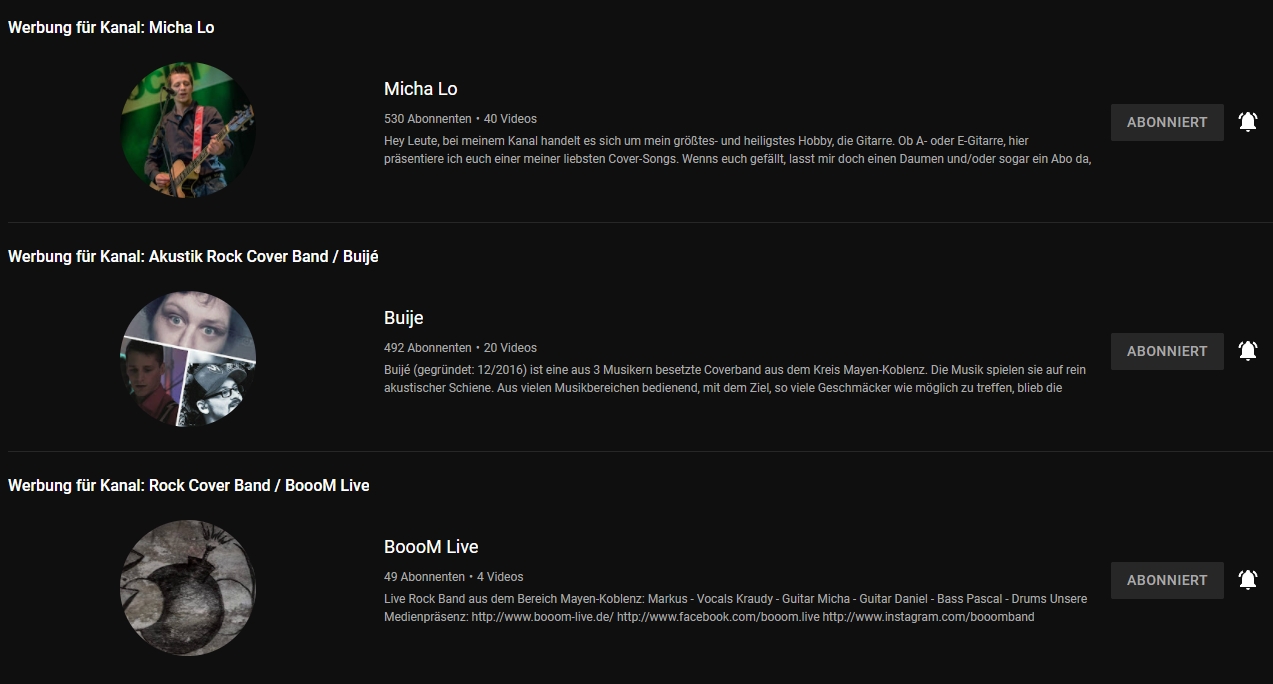Click "530 Abonnenten • 40 Videos" text
The width and height of the screenshot is (1273, 684).
(460, 119)
